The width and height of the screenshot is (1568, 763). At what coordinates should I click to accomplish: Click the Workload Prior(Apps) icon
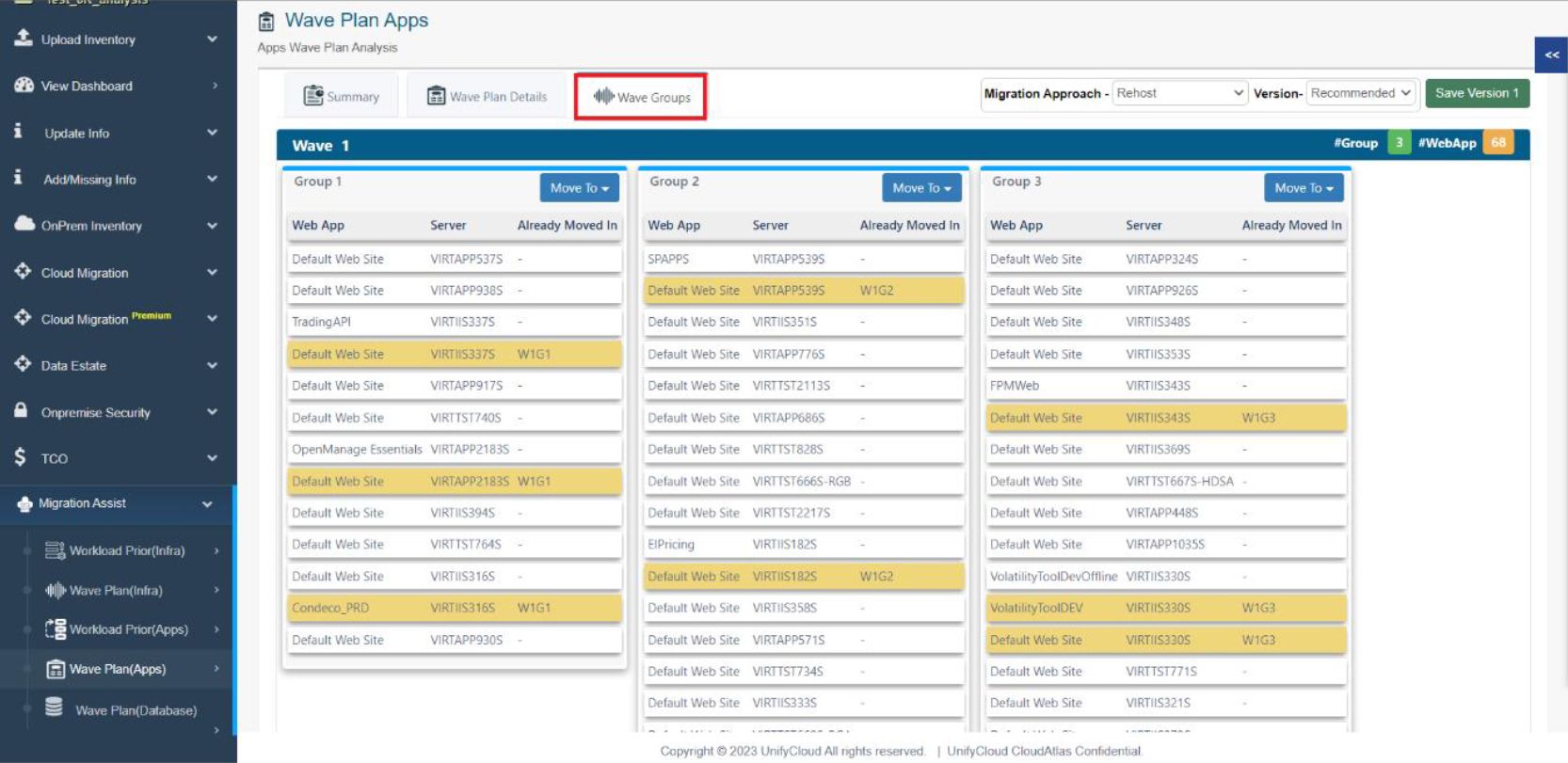pos(56,629)
